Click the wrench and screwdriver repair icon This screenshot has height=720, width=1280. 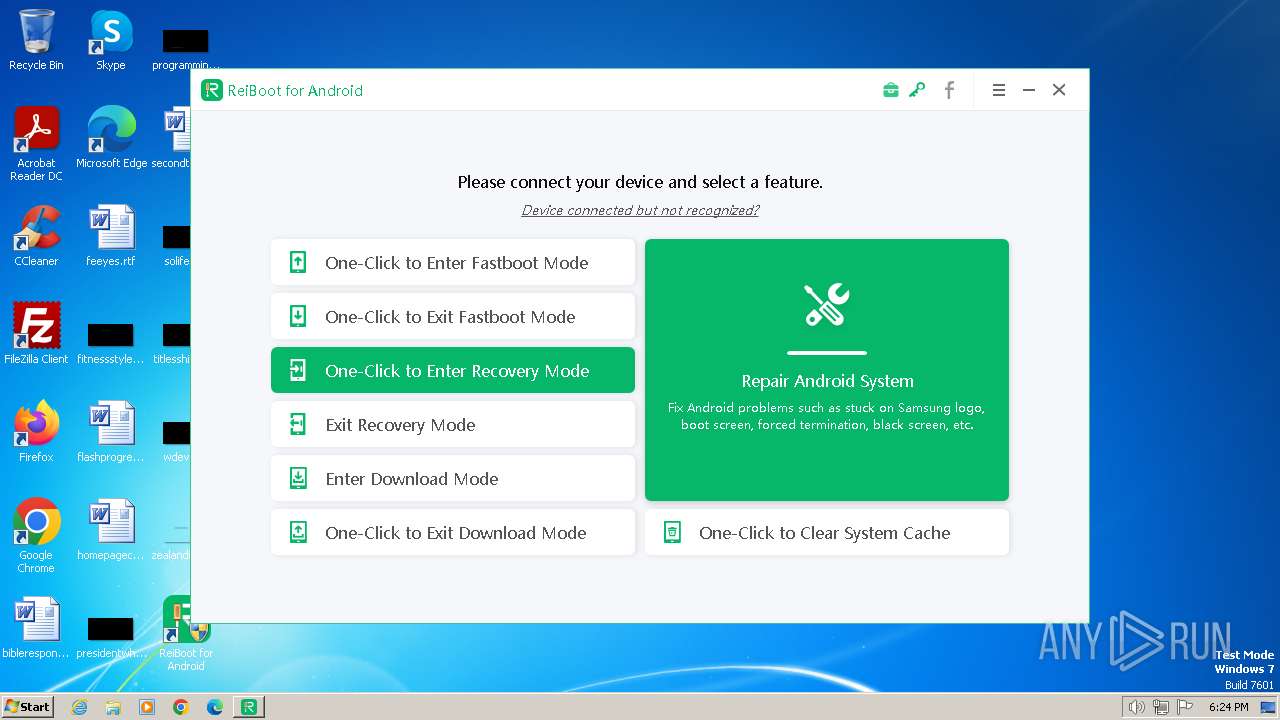[827, 305]
